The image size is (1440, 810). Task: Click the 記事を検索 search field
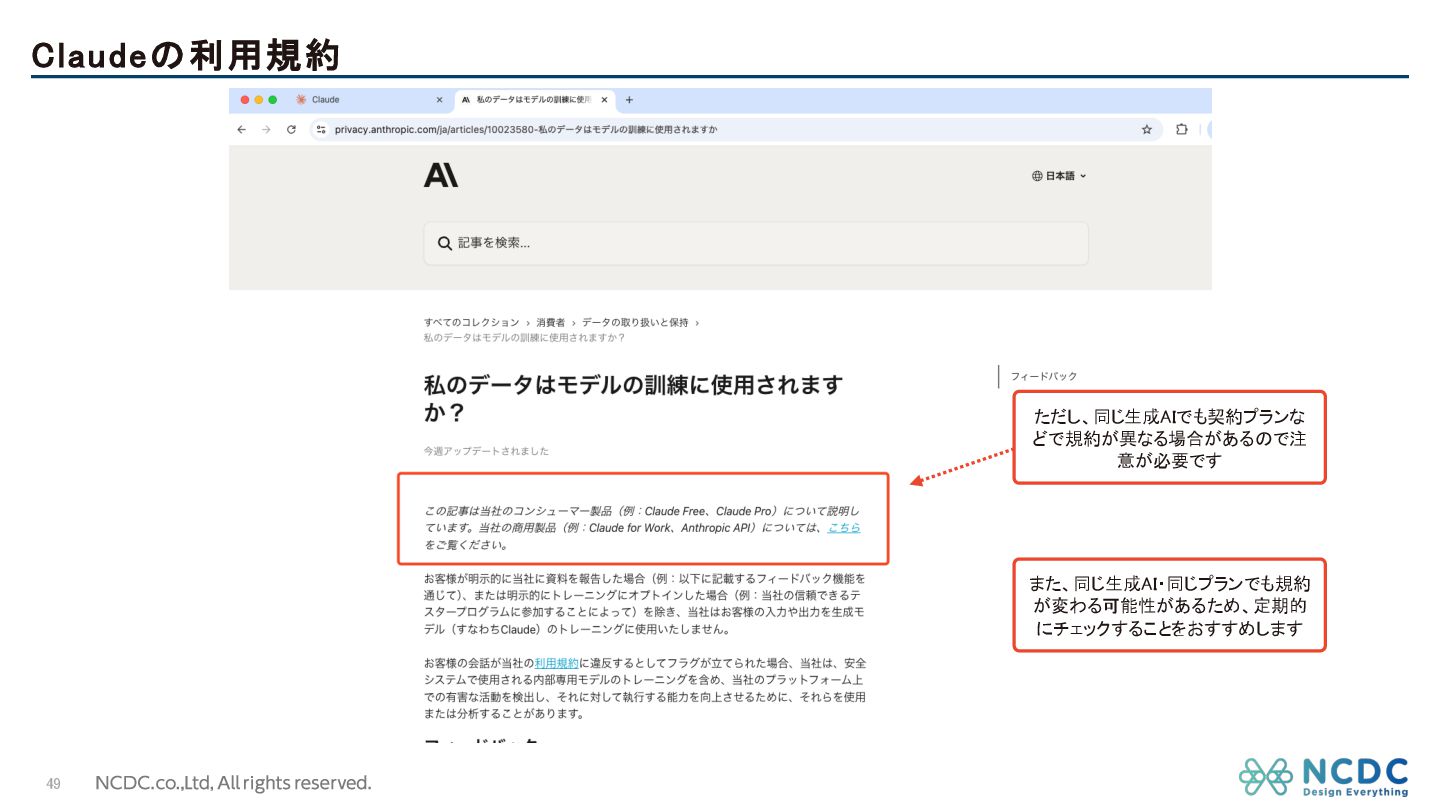[756, 243]
